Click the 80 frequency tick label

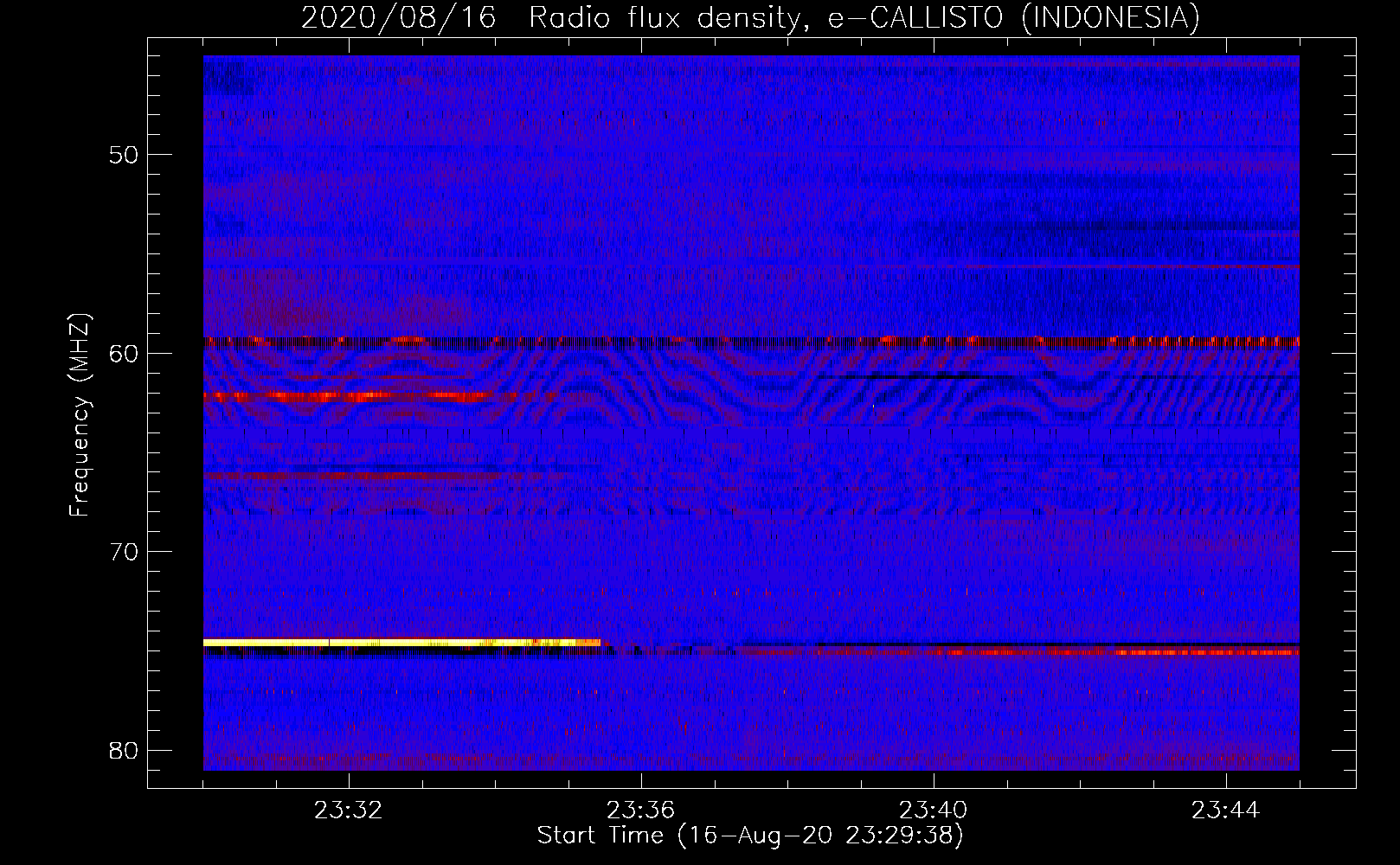pyautogui.click(x=124, y=749)
